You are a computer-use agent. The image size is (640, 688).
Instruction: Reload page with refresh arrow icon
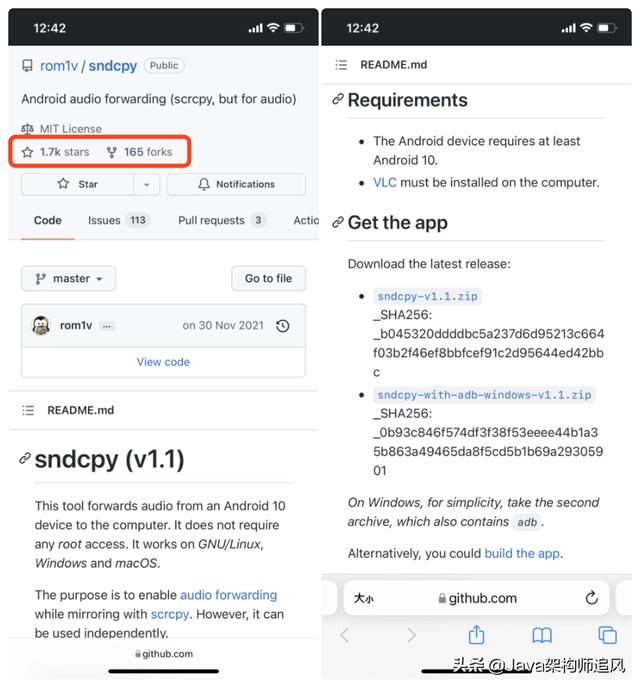tap(591, 598)
